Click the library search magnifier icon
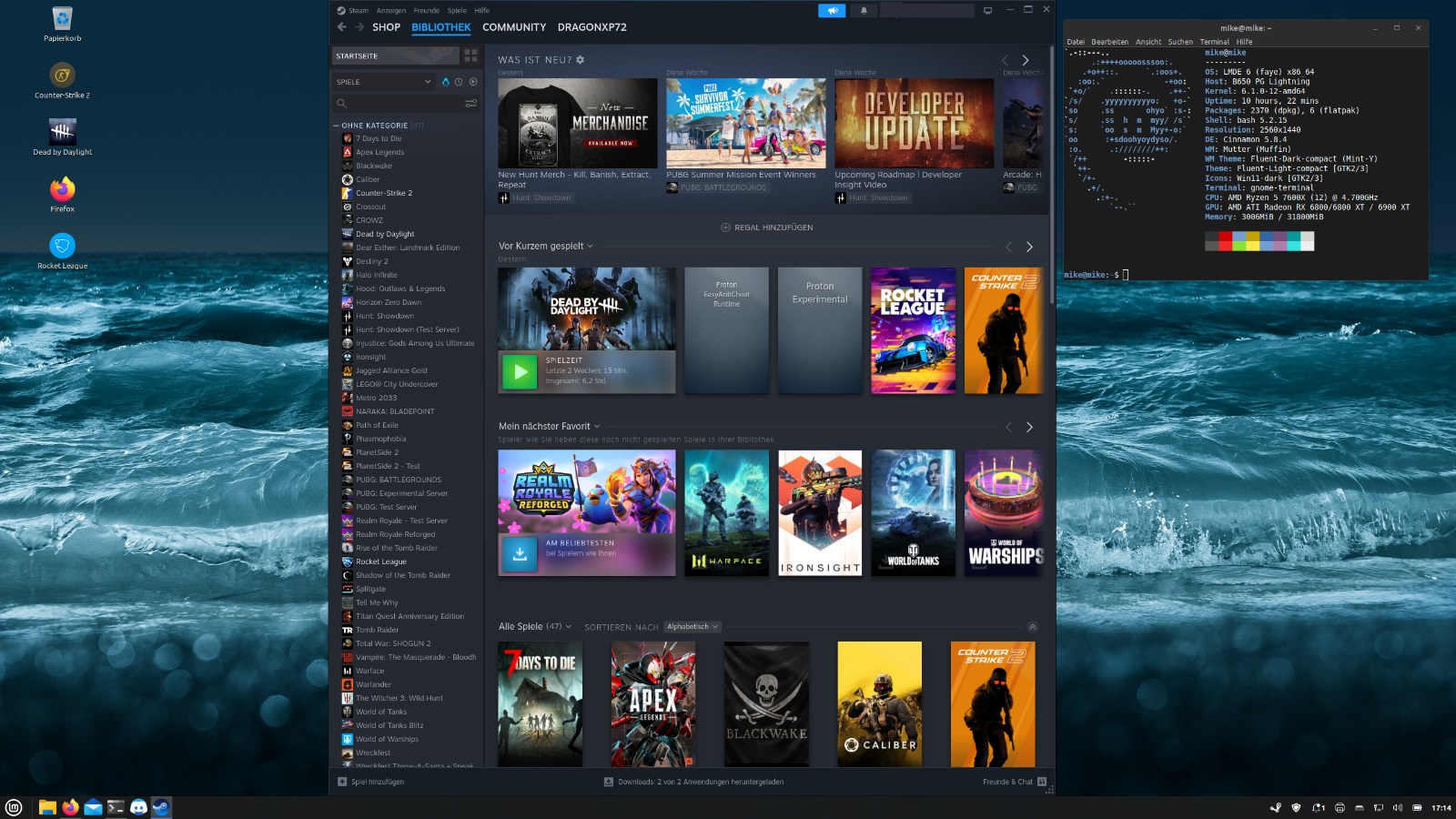The height and width of the screenshot is (819, 1456). [342, 104]
